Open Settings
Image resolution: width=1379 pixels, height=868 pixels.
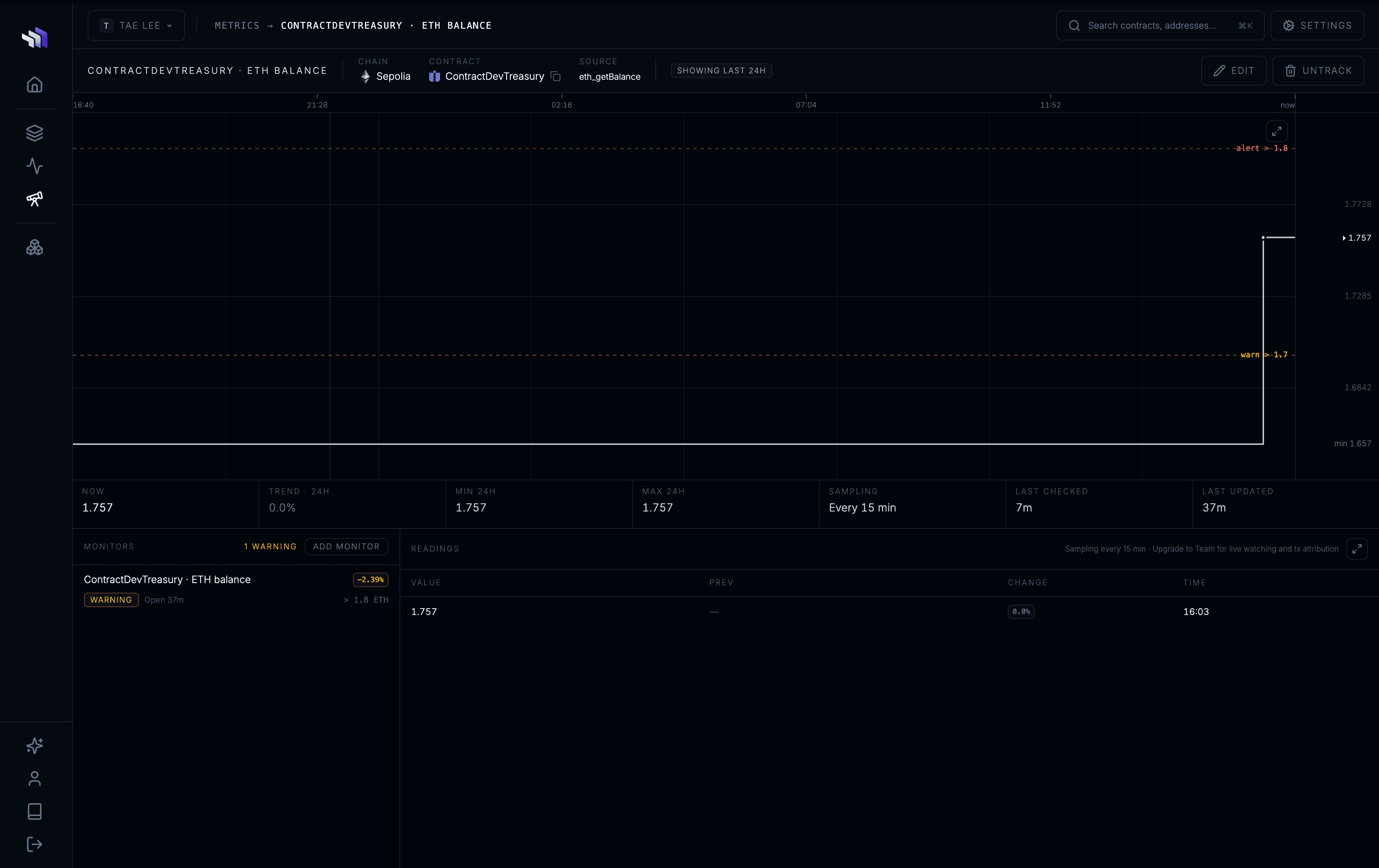(1317, 26)
